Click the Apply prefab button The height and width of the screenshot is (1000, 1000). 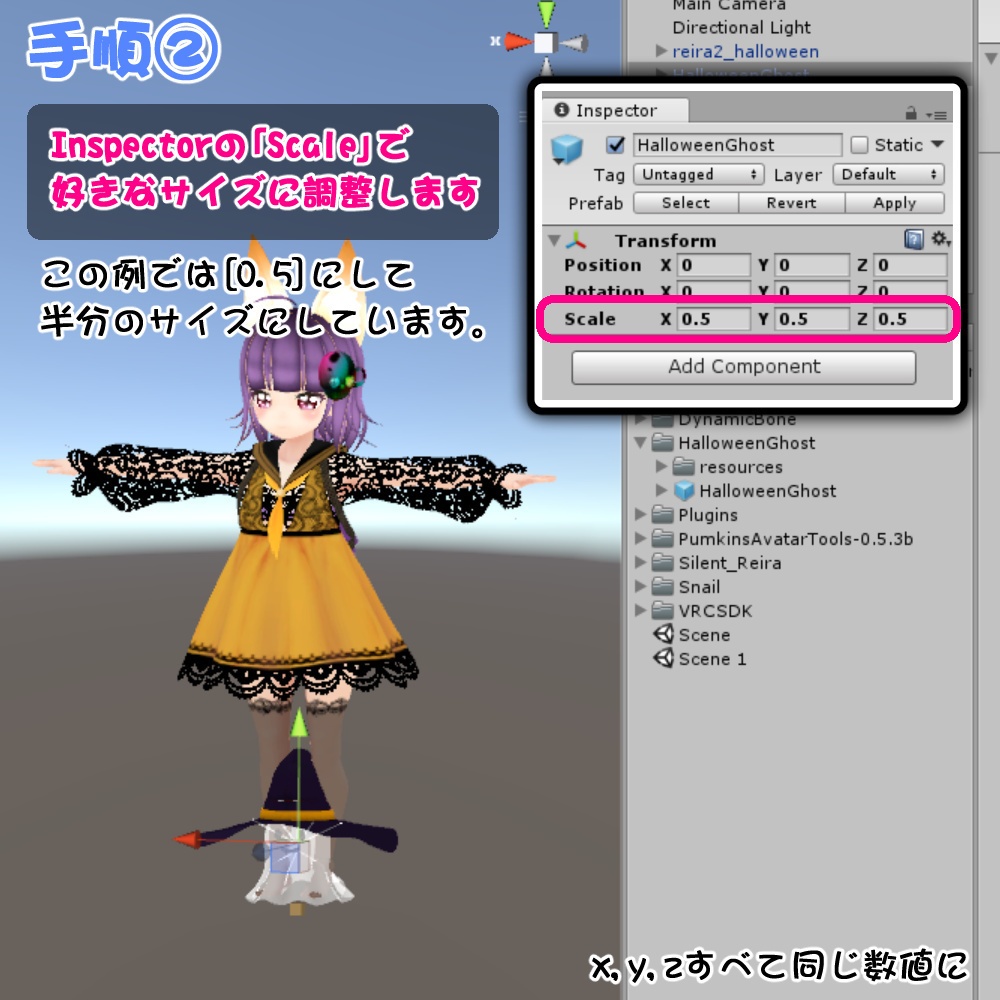pyautogui.click(x=895, y=203)
